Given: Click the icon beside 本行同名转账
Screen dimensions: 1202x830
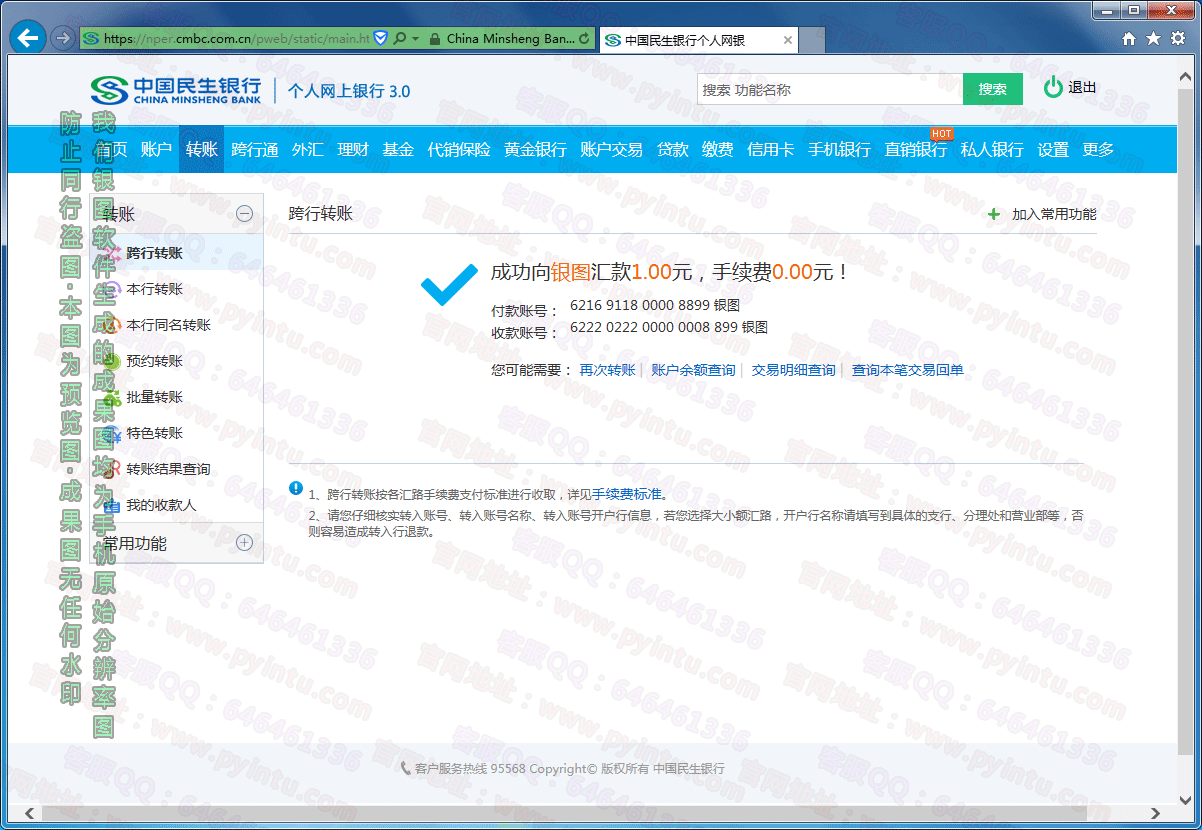Looking at the screenshot, I should coord(112,326).
